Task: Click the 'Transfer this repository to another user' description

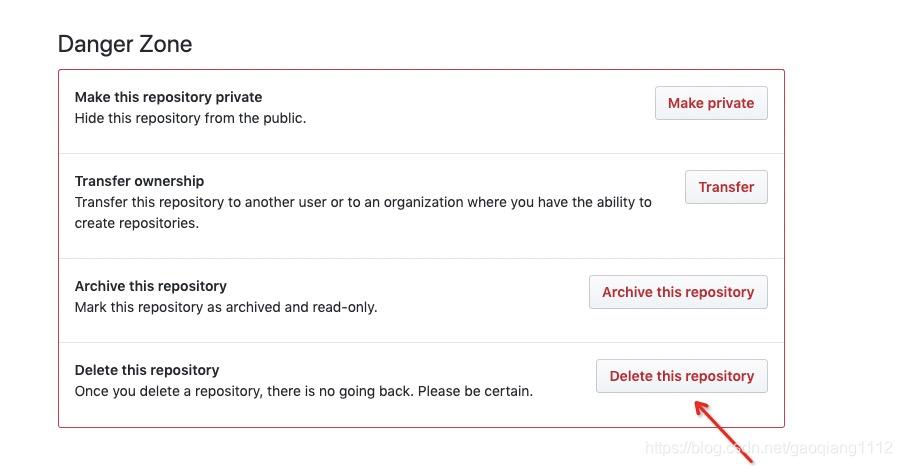Action: coord(363,212)
